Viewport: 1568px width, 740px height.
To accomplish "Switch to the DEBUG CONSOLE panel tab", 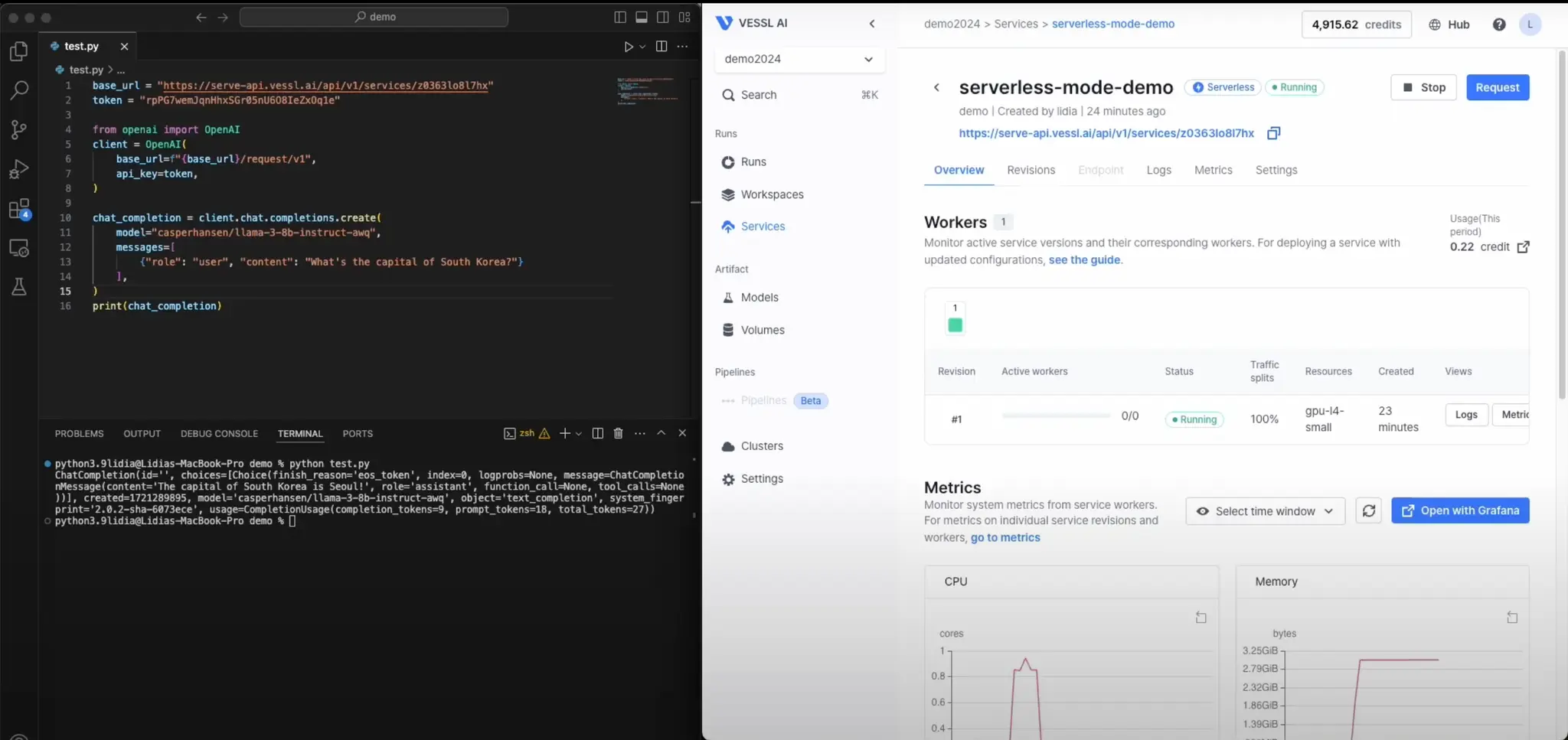I will (219, 433).
